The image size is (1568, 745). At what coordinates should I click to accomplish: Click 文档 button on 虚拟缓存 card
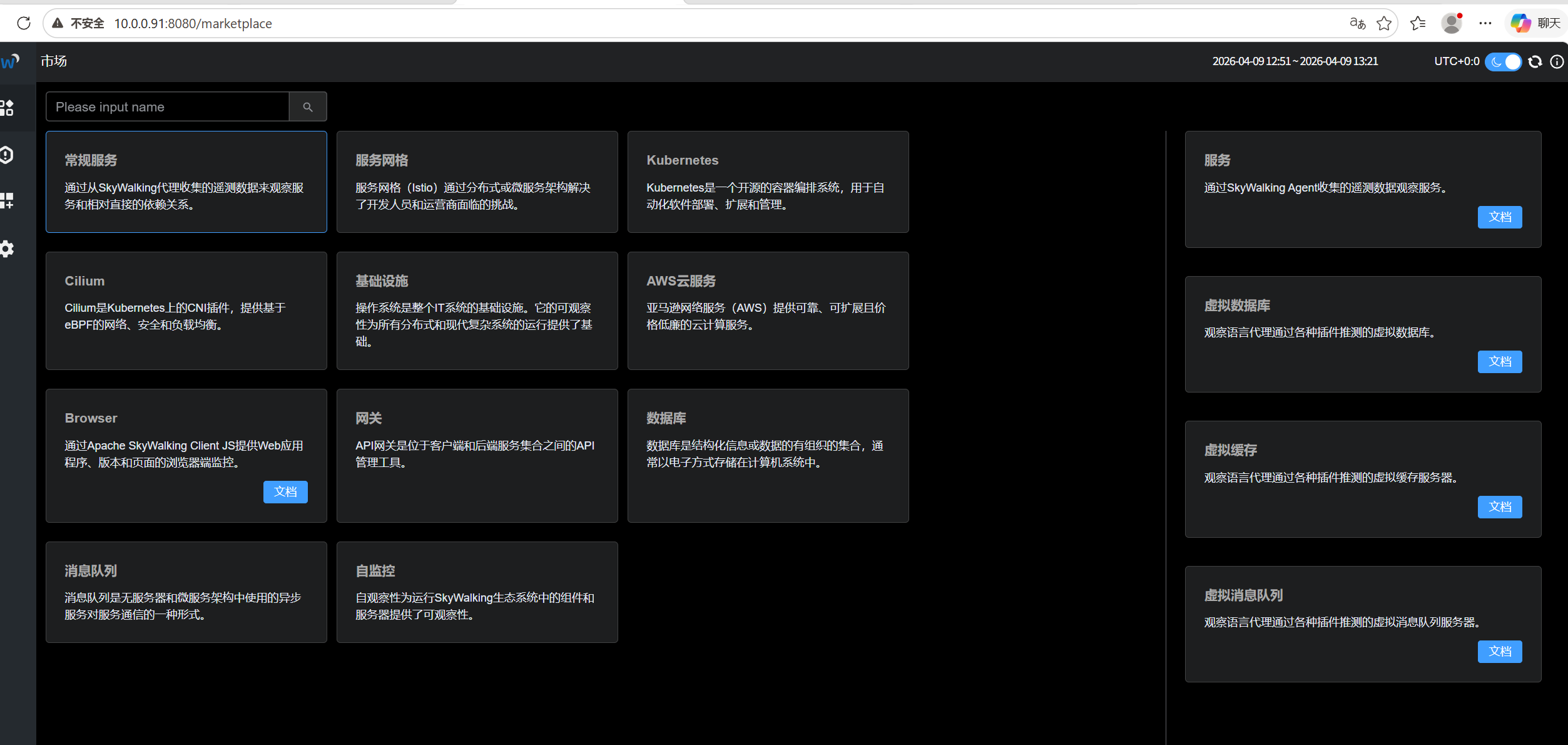[x=1499, y=507]
